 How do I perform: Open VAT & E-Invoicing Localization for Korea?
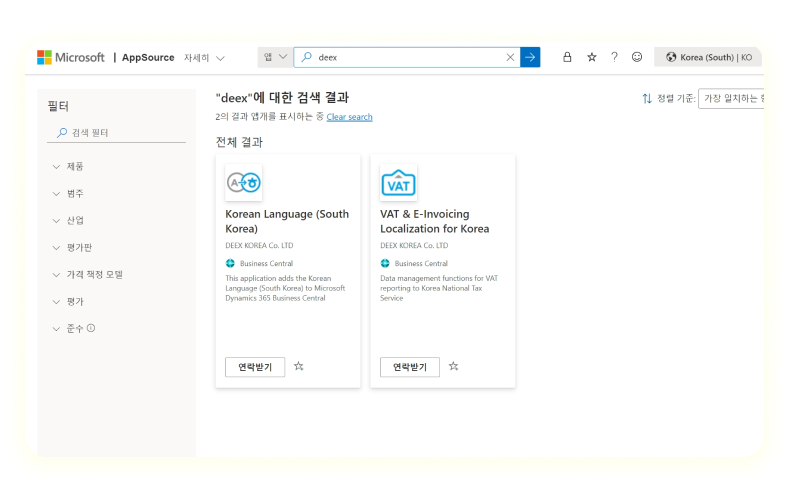434,221
